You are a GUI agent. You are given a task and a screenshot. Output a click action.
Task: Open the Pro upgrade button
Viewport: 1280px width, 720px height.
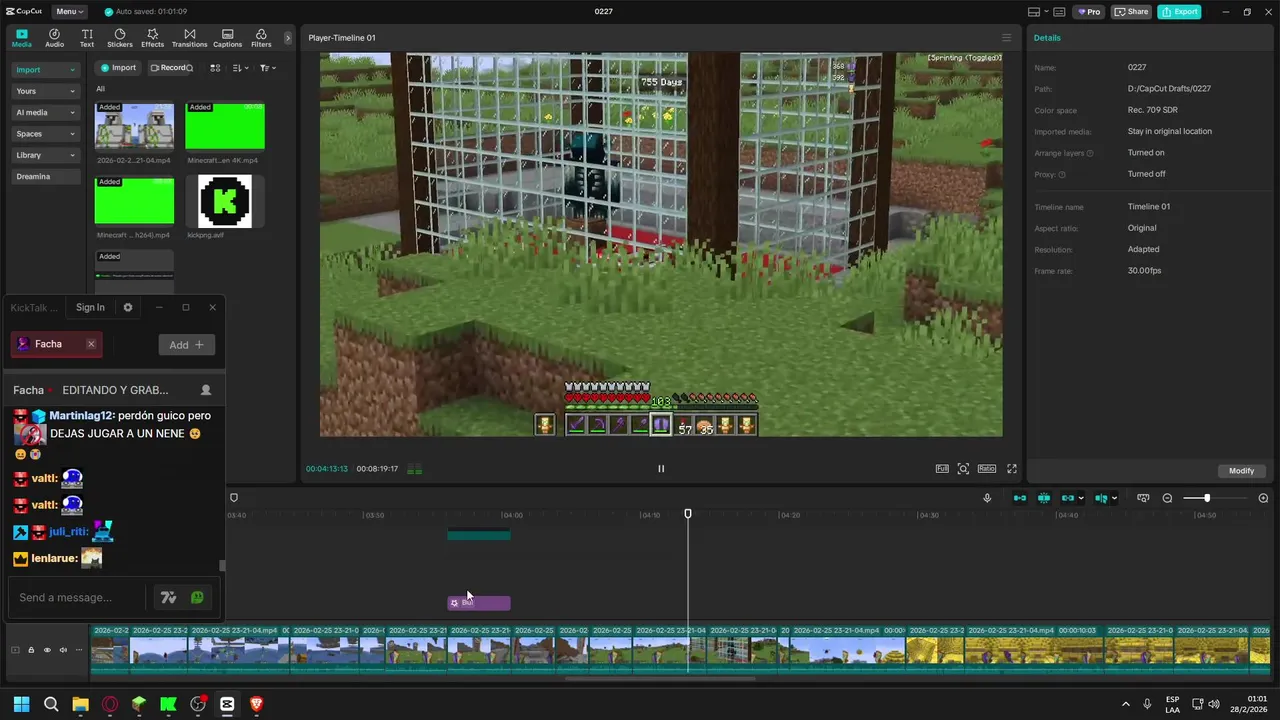tap(1088, 12)
